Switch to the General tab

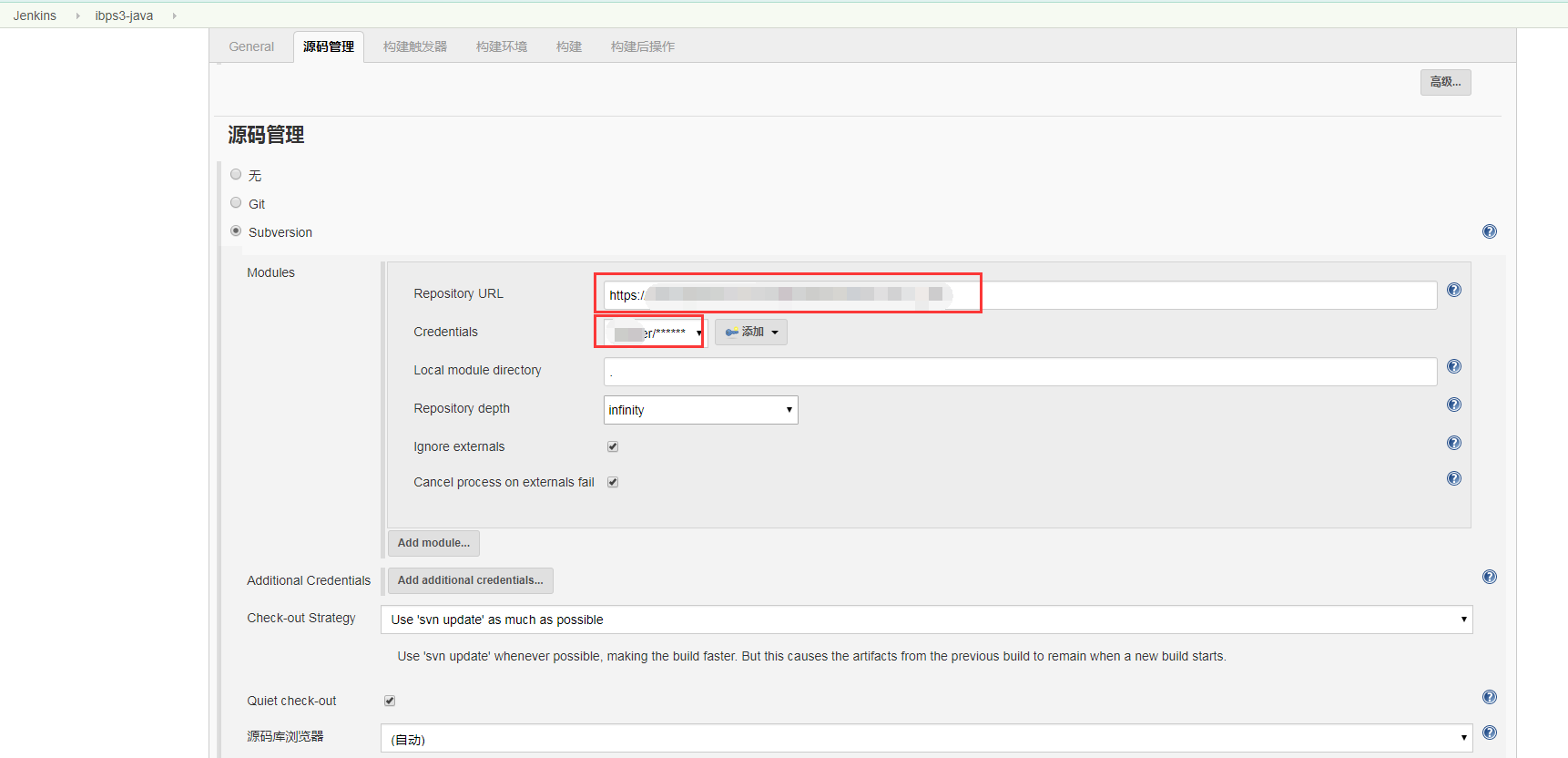(251, 46)
